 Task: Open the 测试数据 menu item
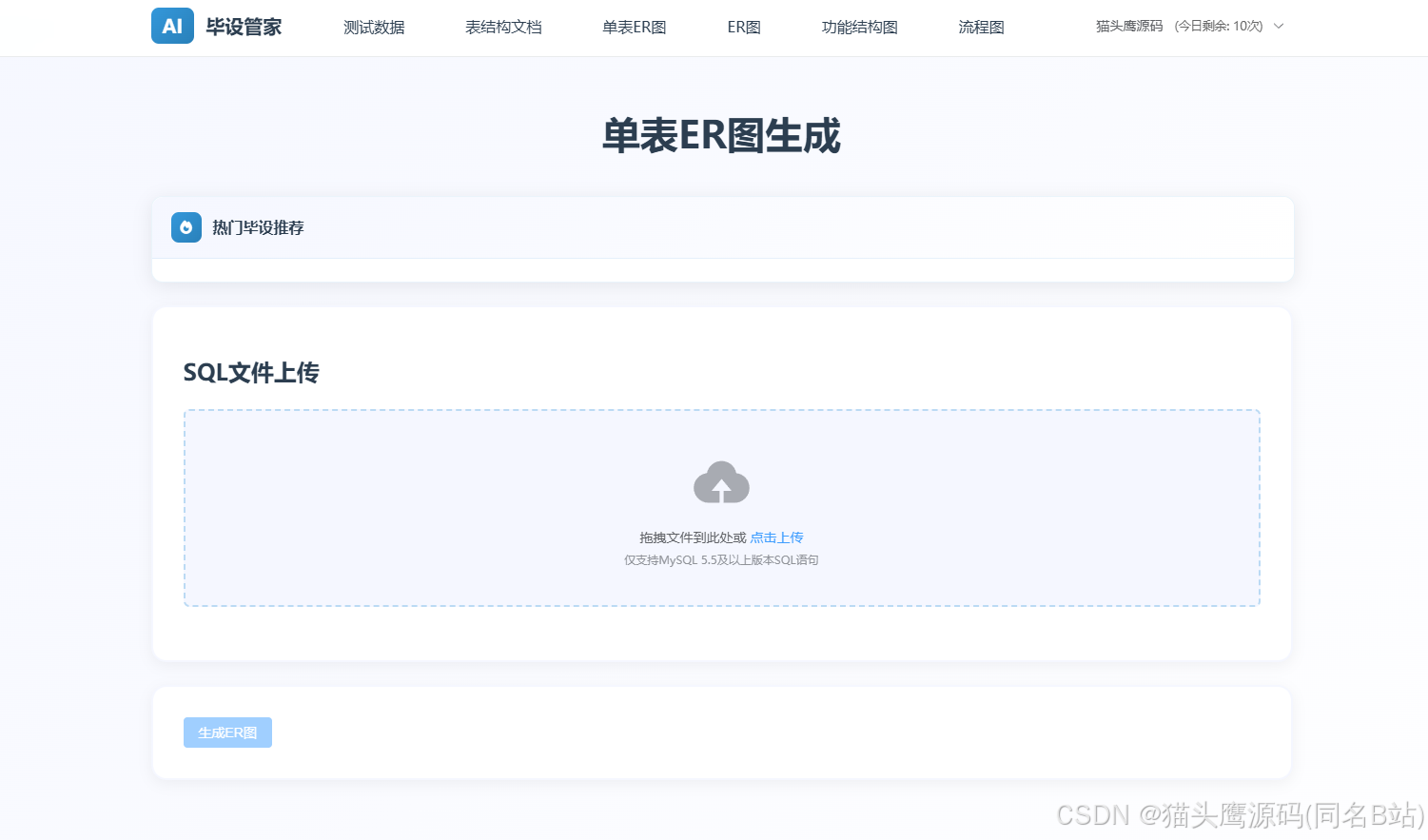tap(374, 28)
